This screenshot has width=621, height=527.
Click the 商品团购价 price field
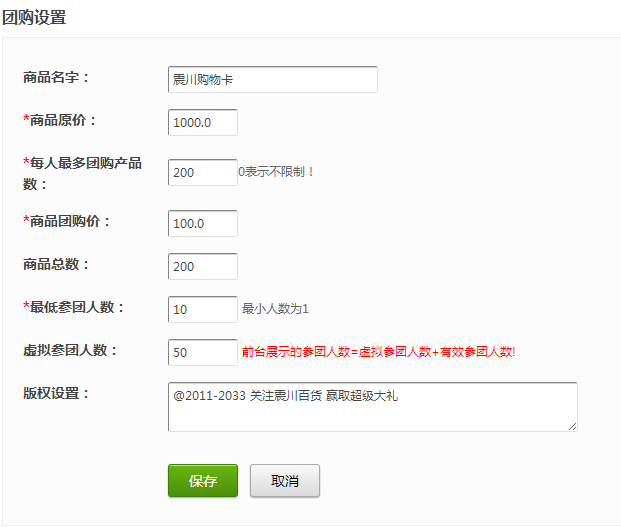[x=203, y=223]
